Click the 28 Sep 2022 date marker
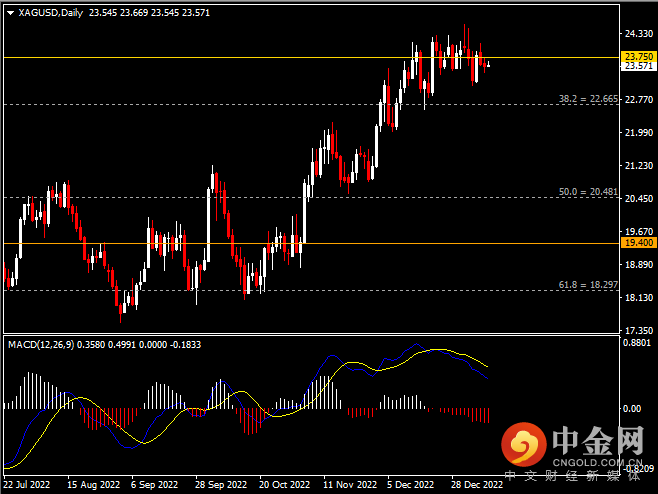Screen dimensions: 658x494 click(x=217, y=484)
